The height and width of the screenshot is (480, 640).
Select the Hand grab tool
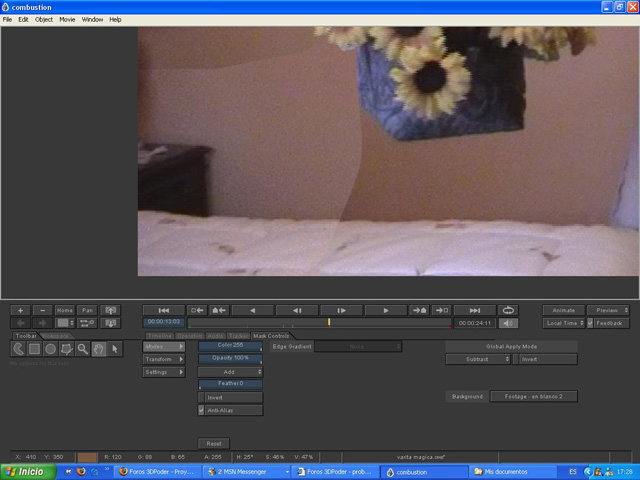tap(98, 349)
